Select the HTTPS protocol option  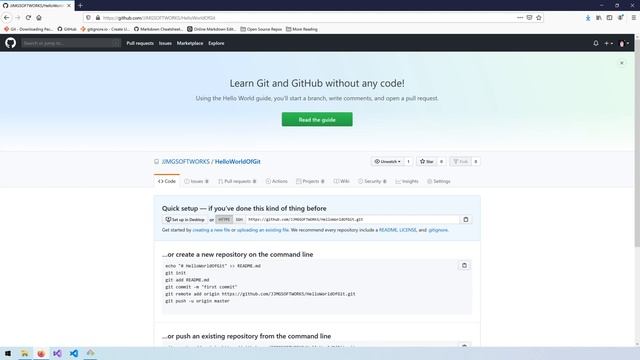tap(224, 220)
